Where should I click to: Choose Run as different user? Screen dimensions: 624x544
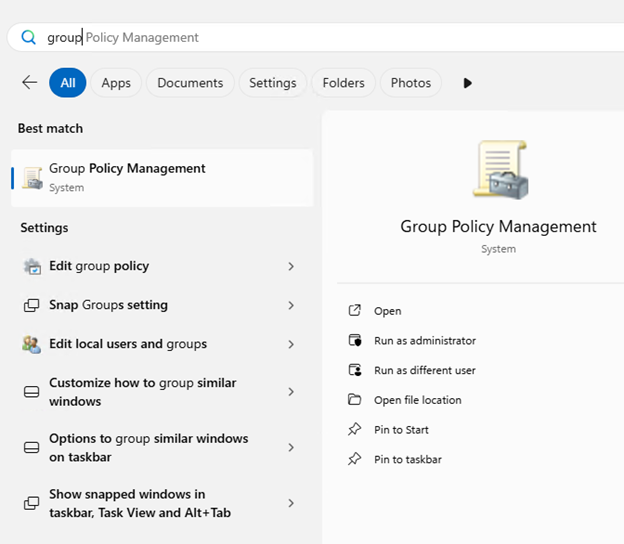[424, 370]
